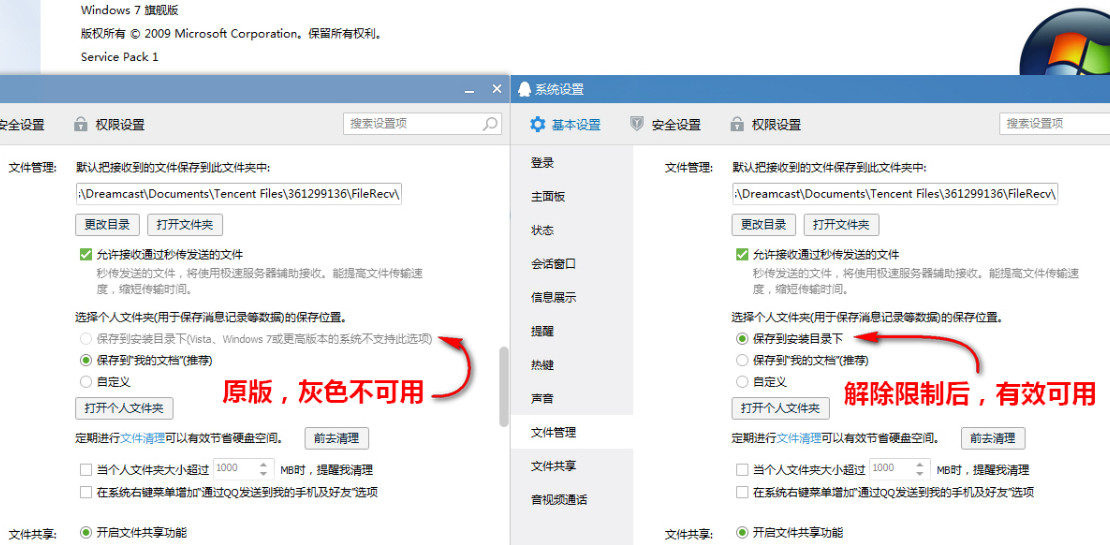1110x545 pixels.
Task: Click 前去清理 button in left window
Action: pos(337,438)
